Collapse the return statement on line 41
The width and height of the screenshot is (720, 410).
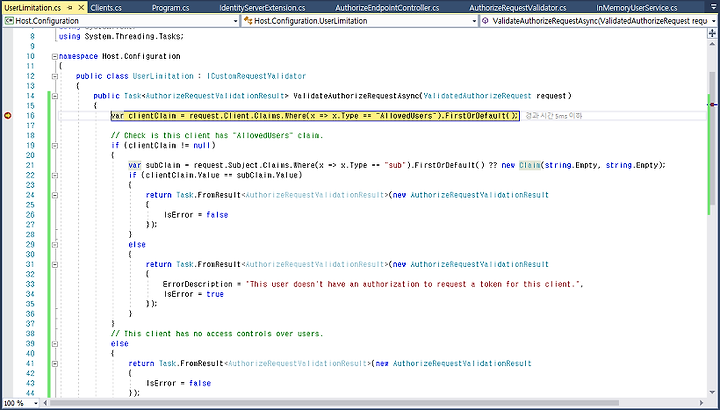tap(55, 364)
